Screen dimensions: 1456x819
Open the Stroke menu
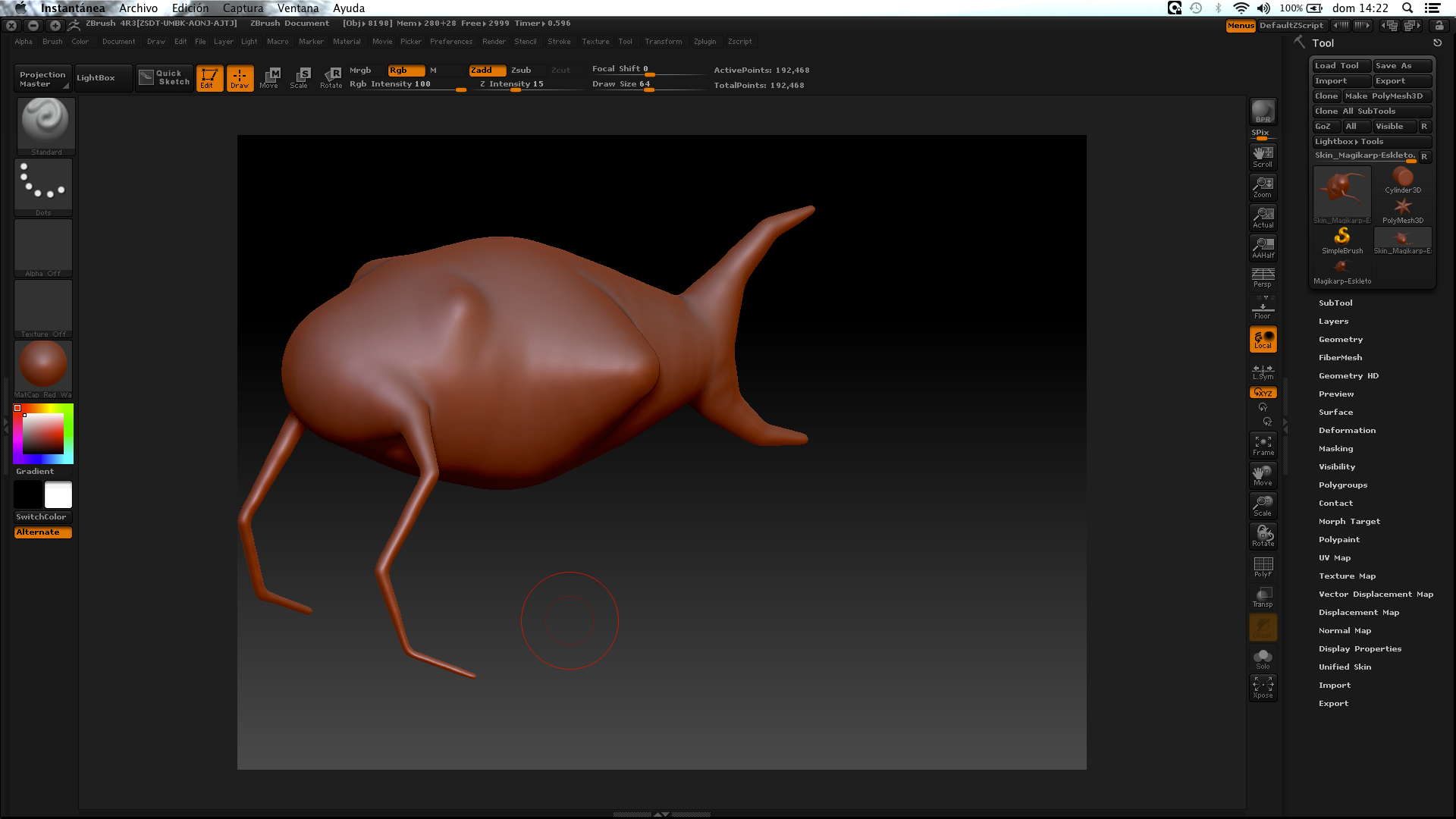coord(559,42)
